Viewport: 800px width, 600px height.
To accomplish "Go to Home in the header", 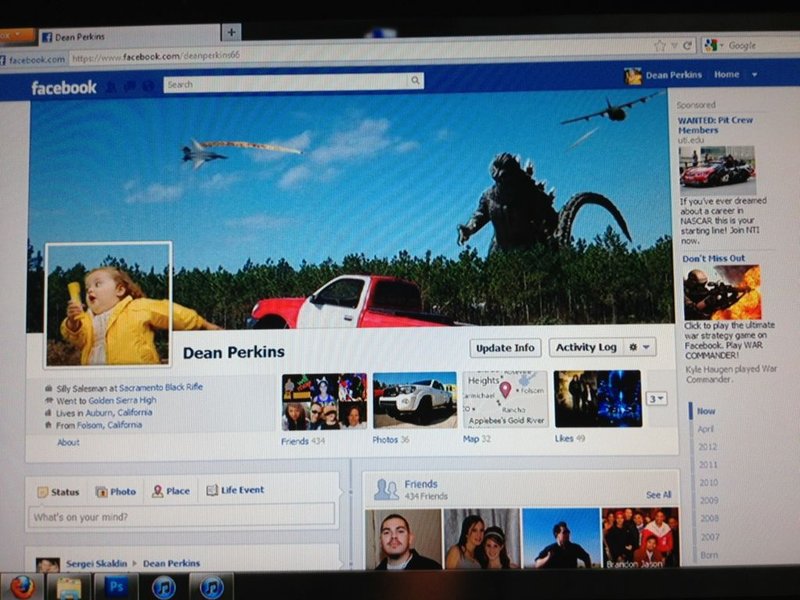I will click(x=727, y=74).
